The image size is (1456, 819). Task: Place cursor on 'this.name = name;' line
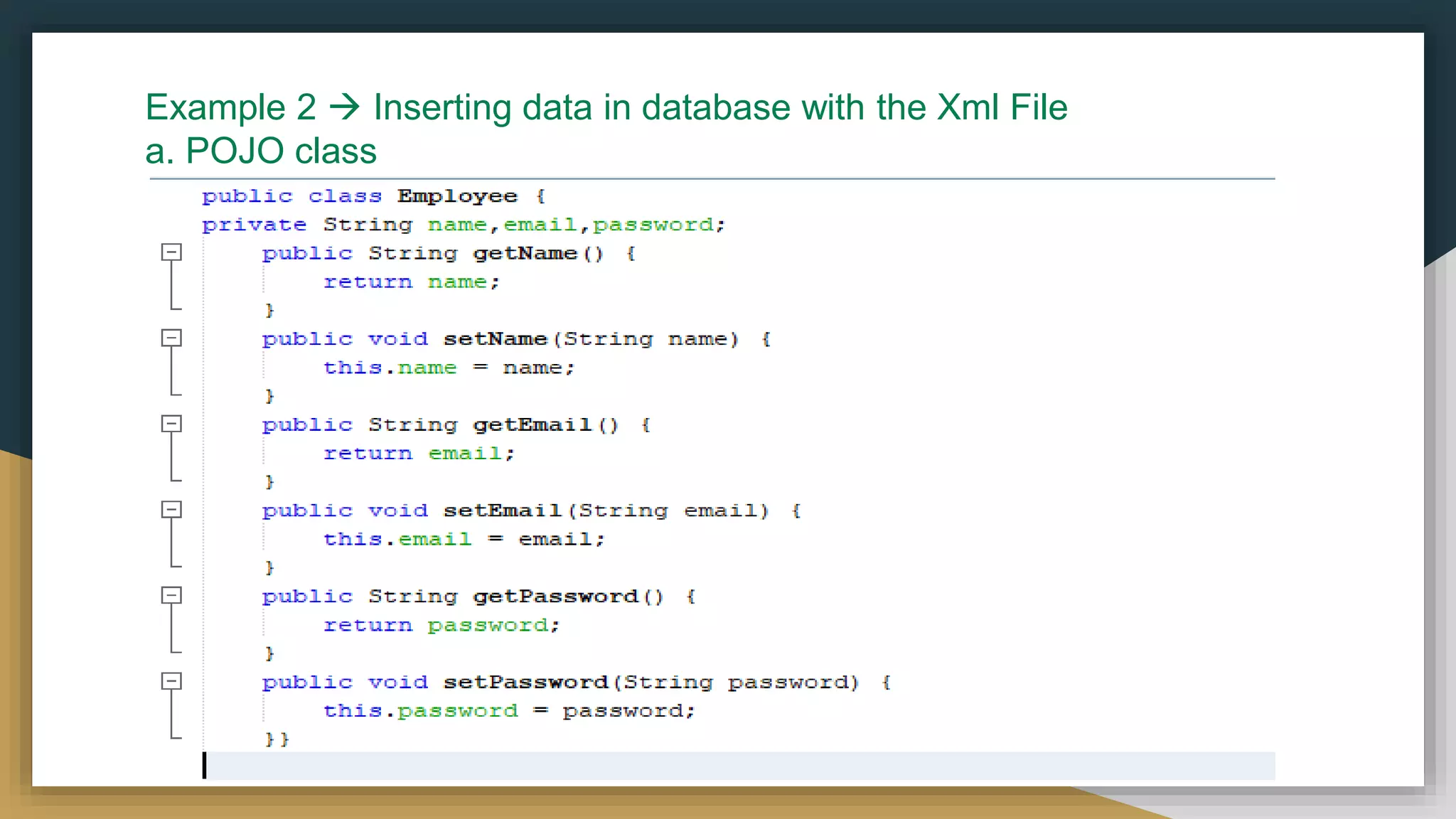point(449,368)
